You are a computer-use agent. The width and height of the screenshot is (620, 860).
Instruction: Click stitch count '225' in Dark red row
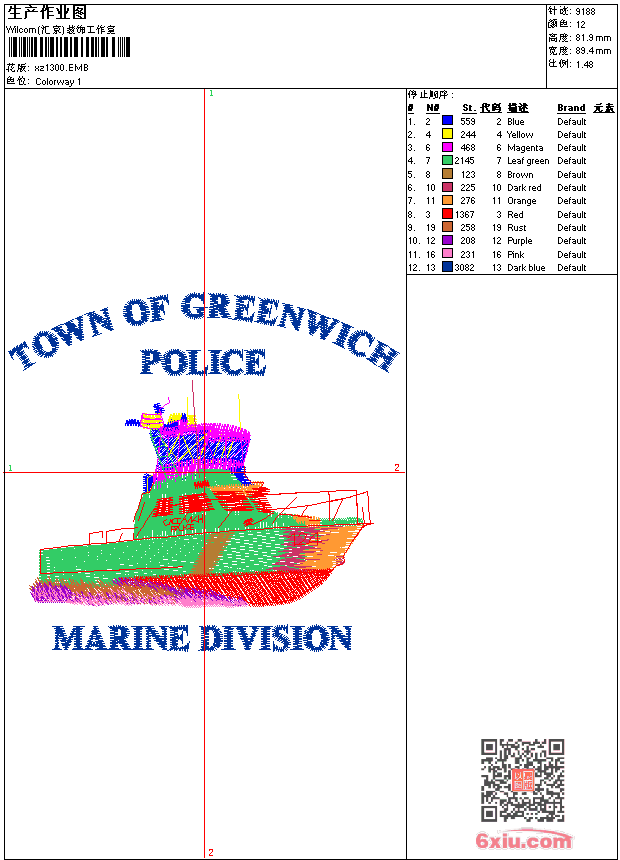[468, 188]
